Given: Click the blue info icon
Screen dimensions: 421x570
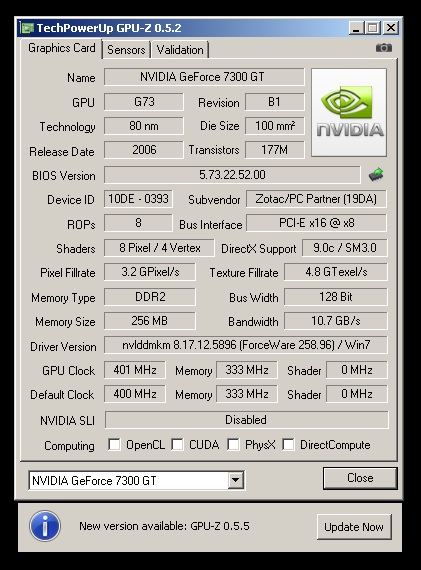Looking at the screenshot, I should pyautogui.click(x=45, y=526).
